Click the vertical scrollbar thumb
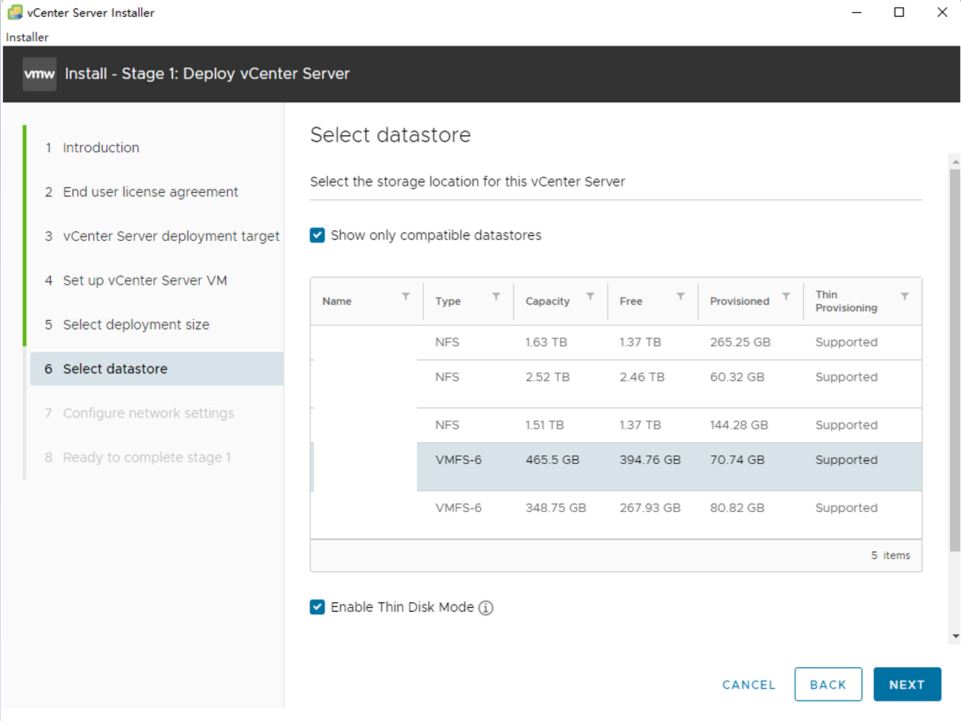Viewport: 961px width, 721px height. [x=955, y=360]
